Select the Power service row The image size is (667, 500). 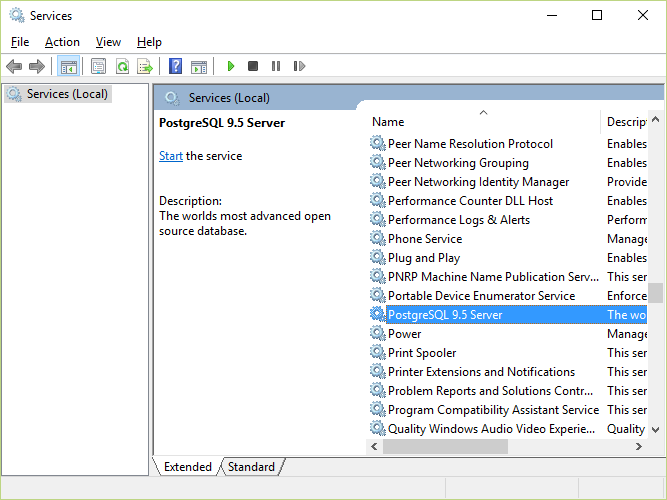coord(508,333)
